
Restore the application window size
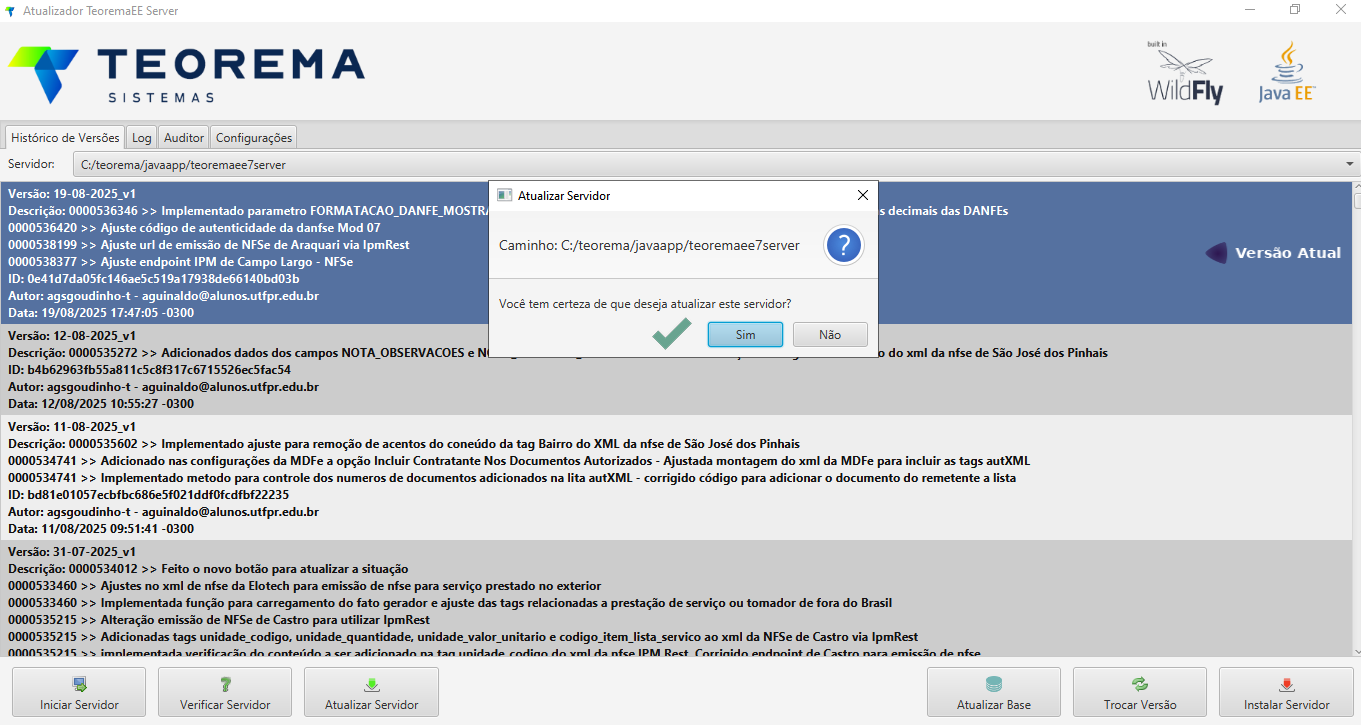click(x=1295, y=10)
